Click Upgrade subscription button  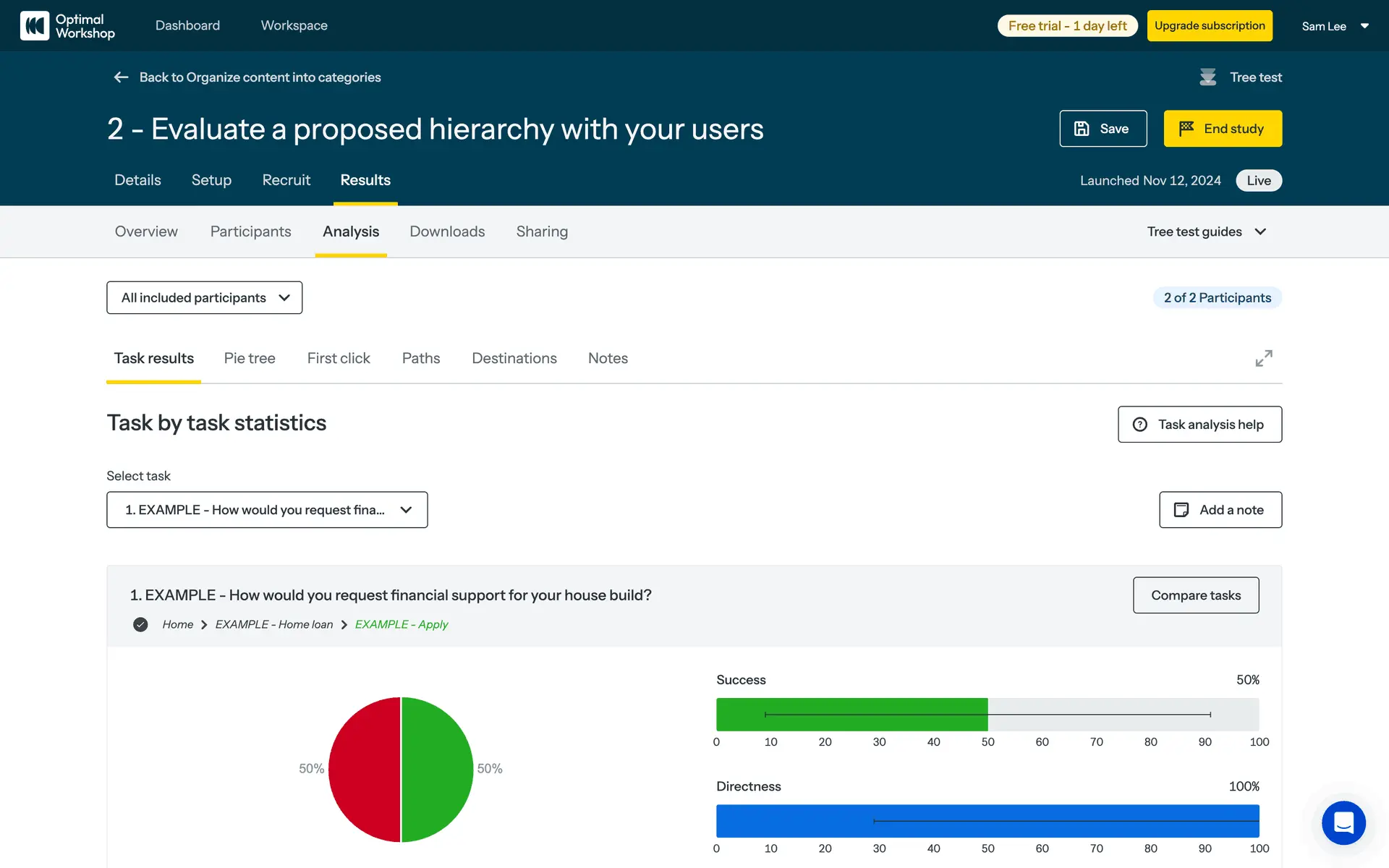1209,26
